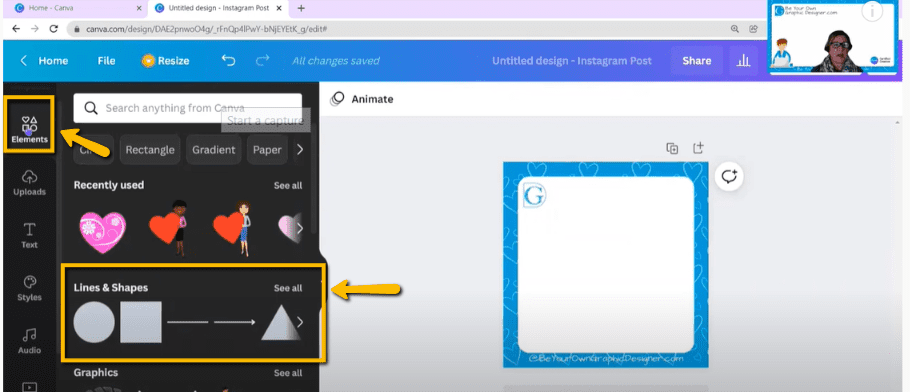The width and height of the screenshot is (910, 392).
Task: Insert the gray circle shape
Action: point(94,322)
